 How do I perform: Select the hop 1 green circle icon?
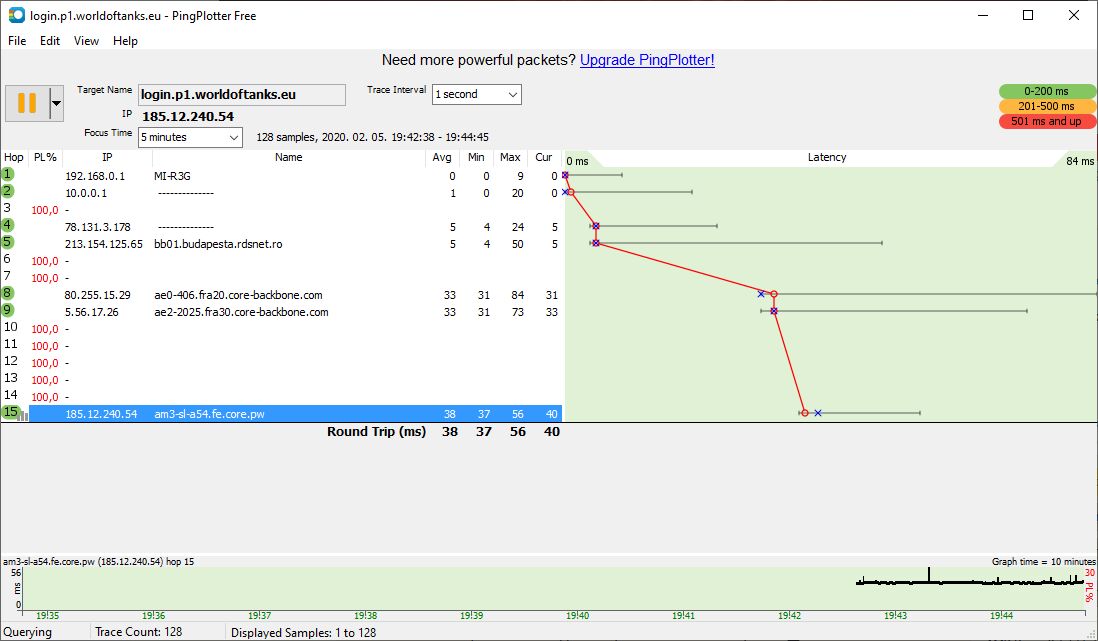pyautogui.click(x=8, y=174)
